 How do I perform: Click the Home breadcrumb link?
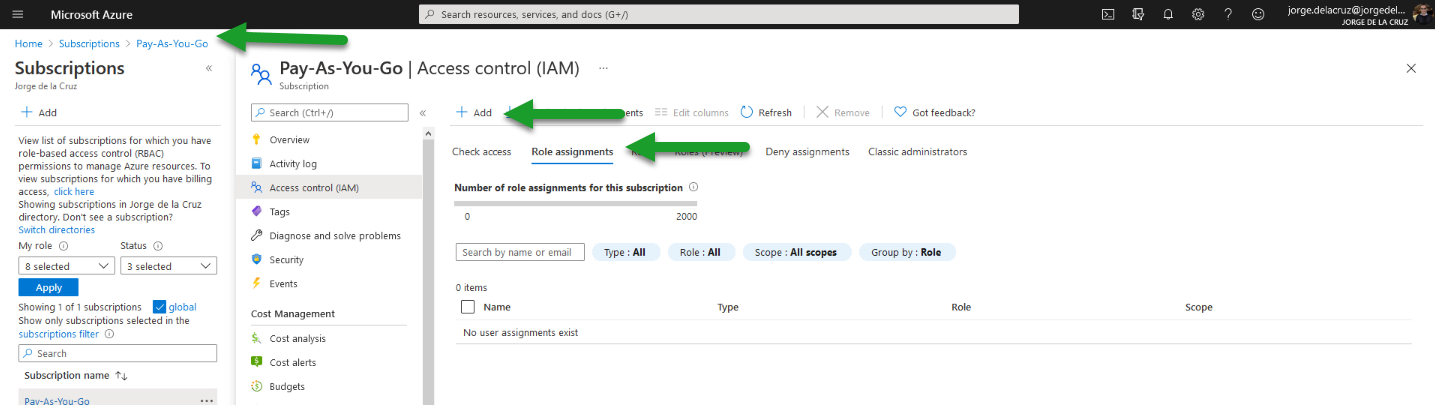click(x=29, y=44)
